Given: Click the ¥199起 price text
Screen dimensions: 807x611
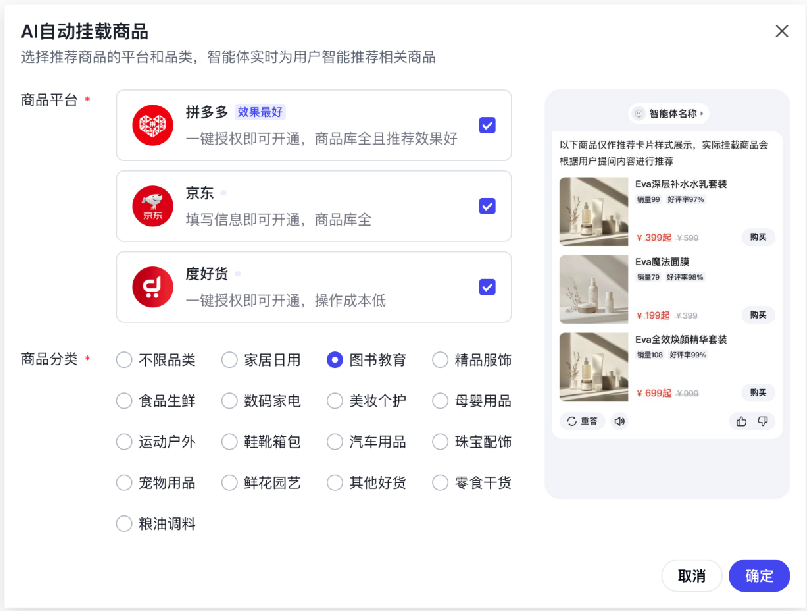Looking at the screenshot, I should 653,316.
